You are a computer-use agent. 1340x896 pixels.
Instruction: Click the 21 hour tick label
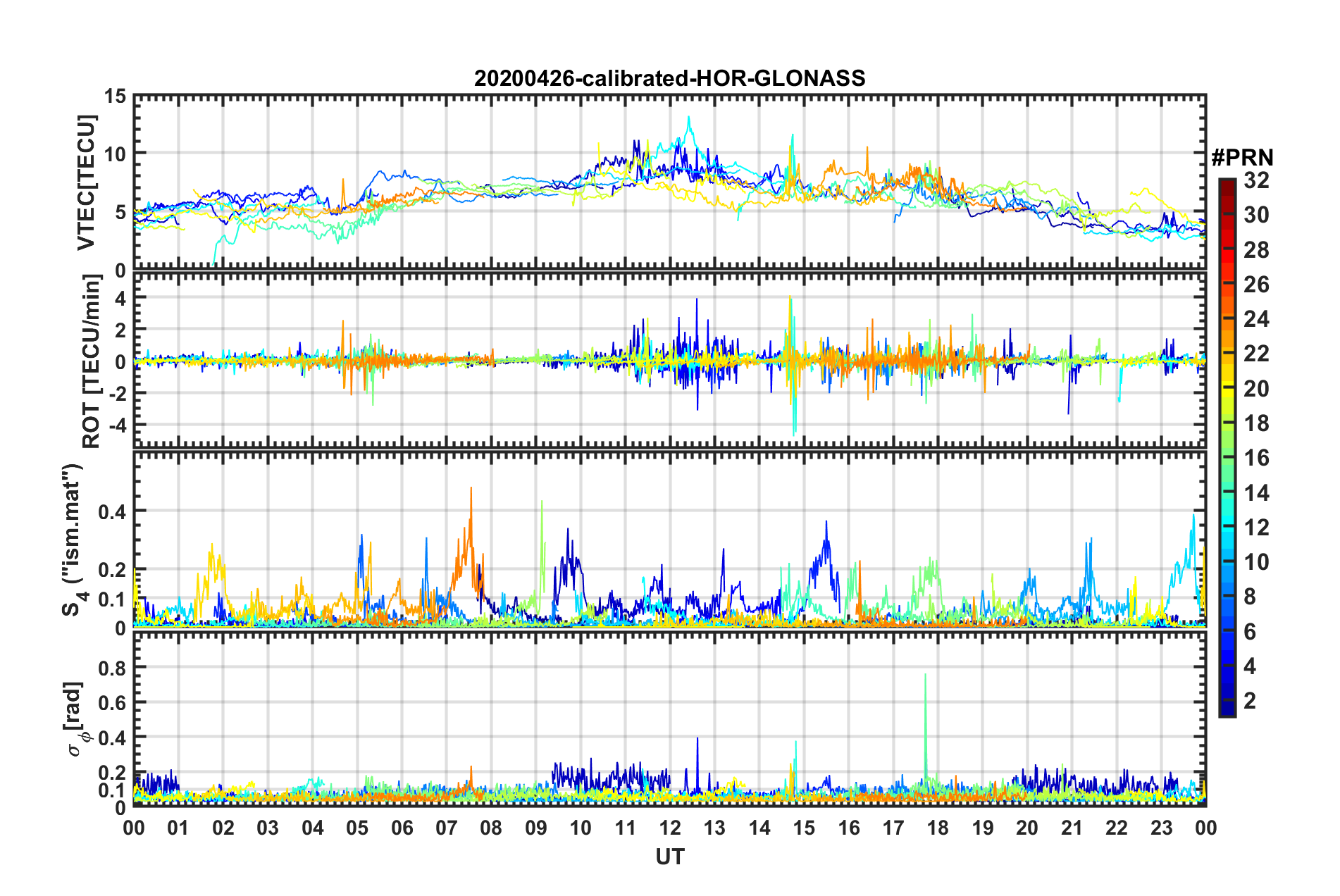click(1072, 828)
